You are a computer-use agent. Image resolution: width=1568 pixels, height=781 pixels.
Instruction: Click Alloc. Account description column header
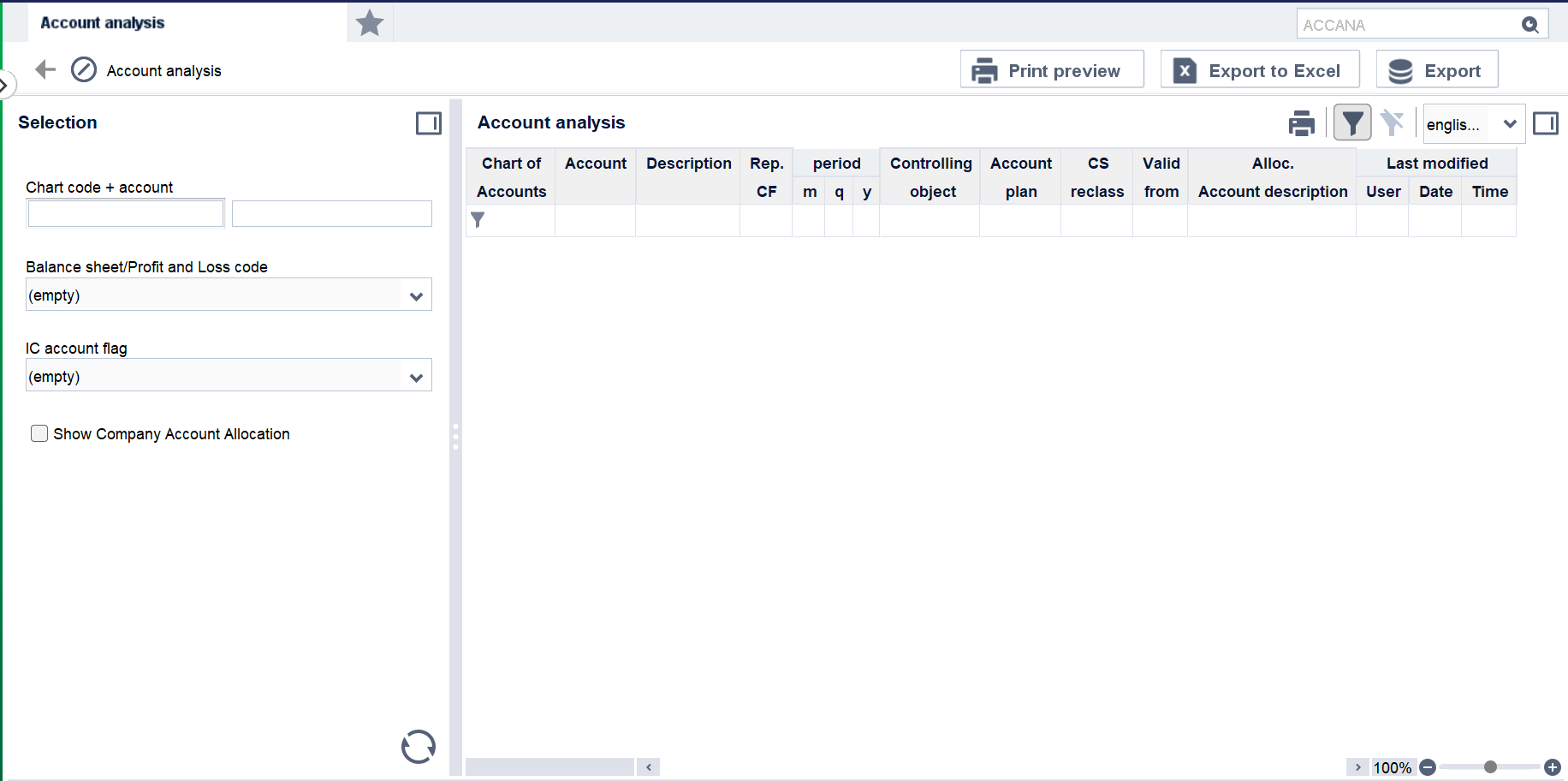(1273, 176)
